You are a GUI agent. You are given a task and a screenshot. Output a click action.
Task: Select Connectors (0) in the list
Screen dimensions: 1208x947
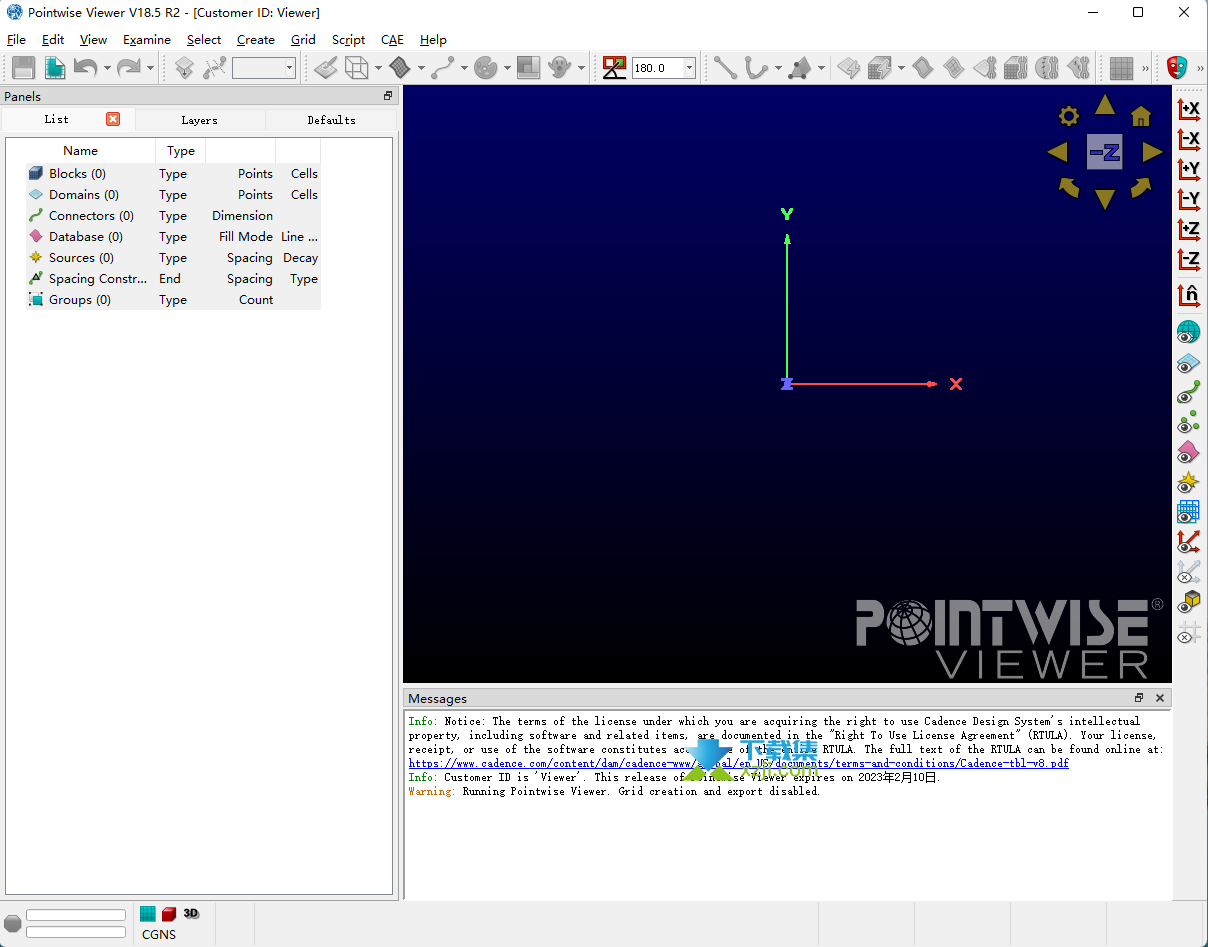click(90, 216)
